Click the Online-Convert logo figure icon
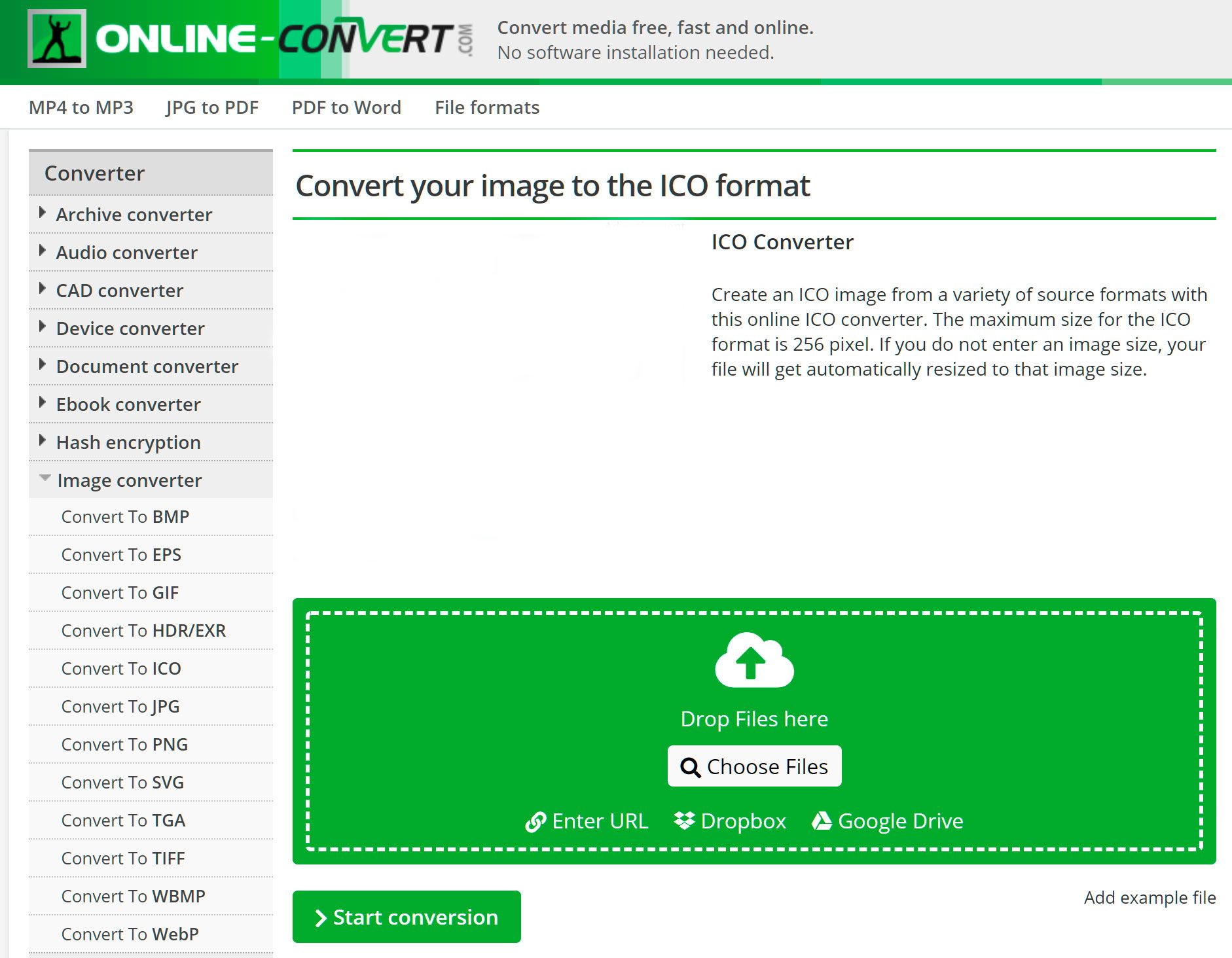1232x958 pixels. [x=56, y=39]
